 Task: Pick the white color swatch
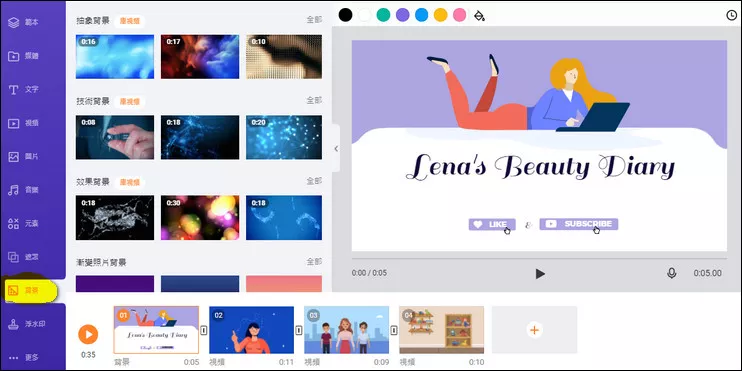[x=364, y=15]
